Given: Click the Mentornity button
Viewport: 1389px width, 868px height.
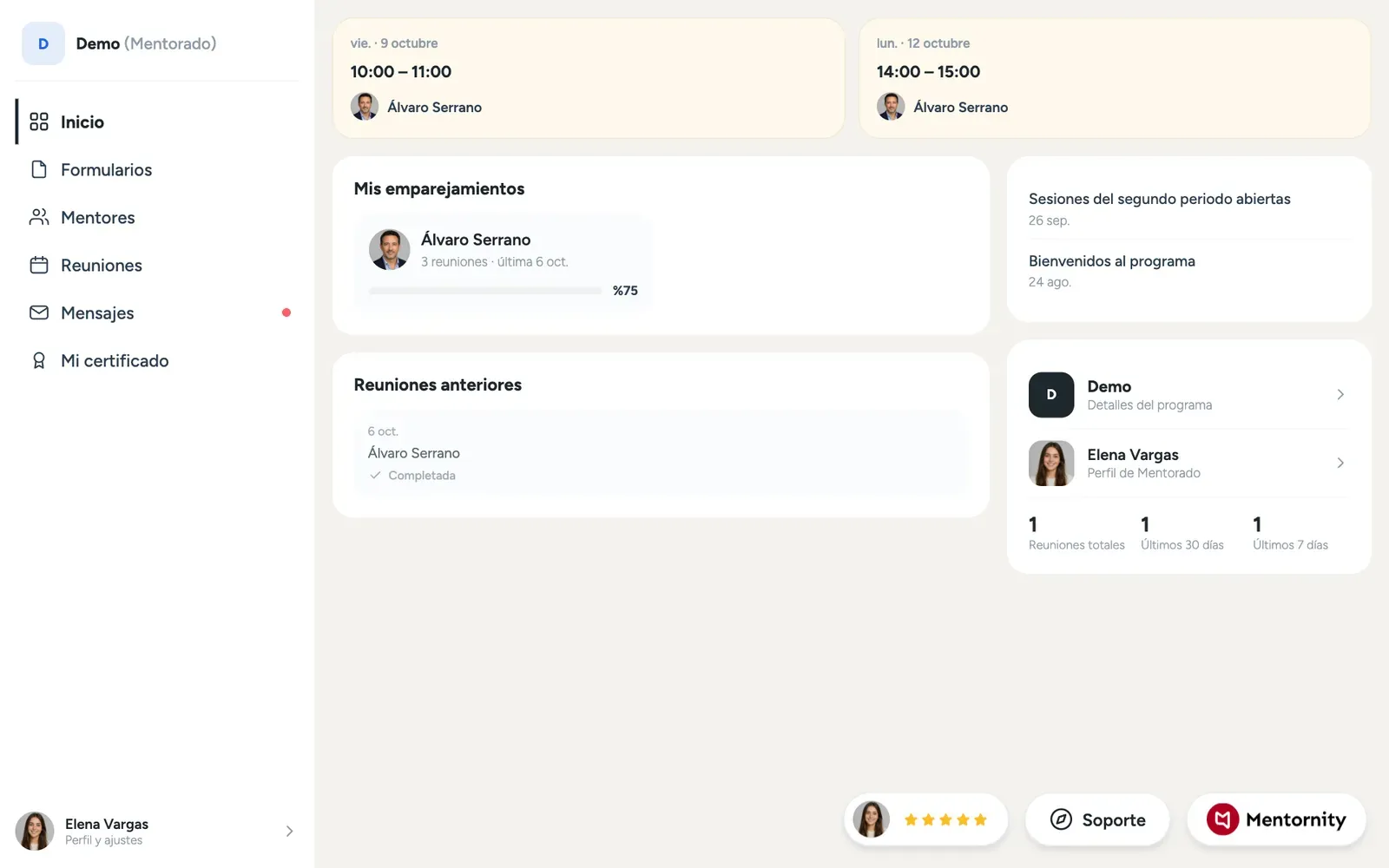Looking at the screenshot, I should [x=1276, y=819].
